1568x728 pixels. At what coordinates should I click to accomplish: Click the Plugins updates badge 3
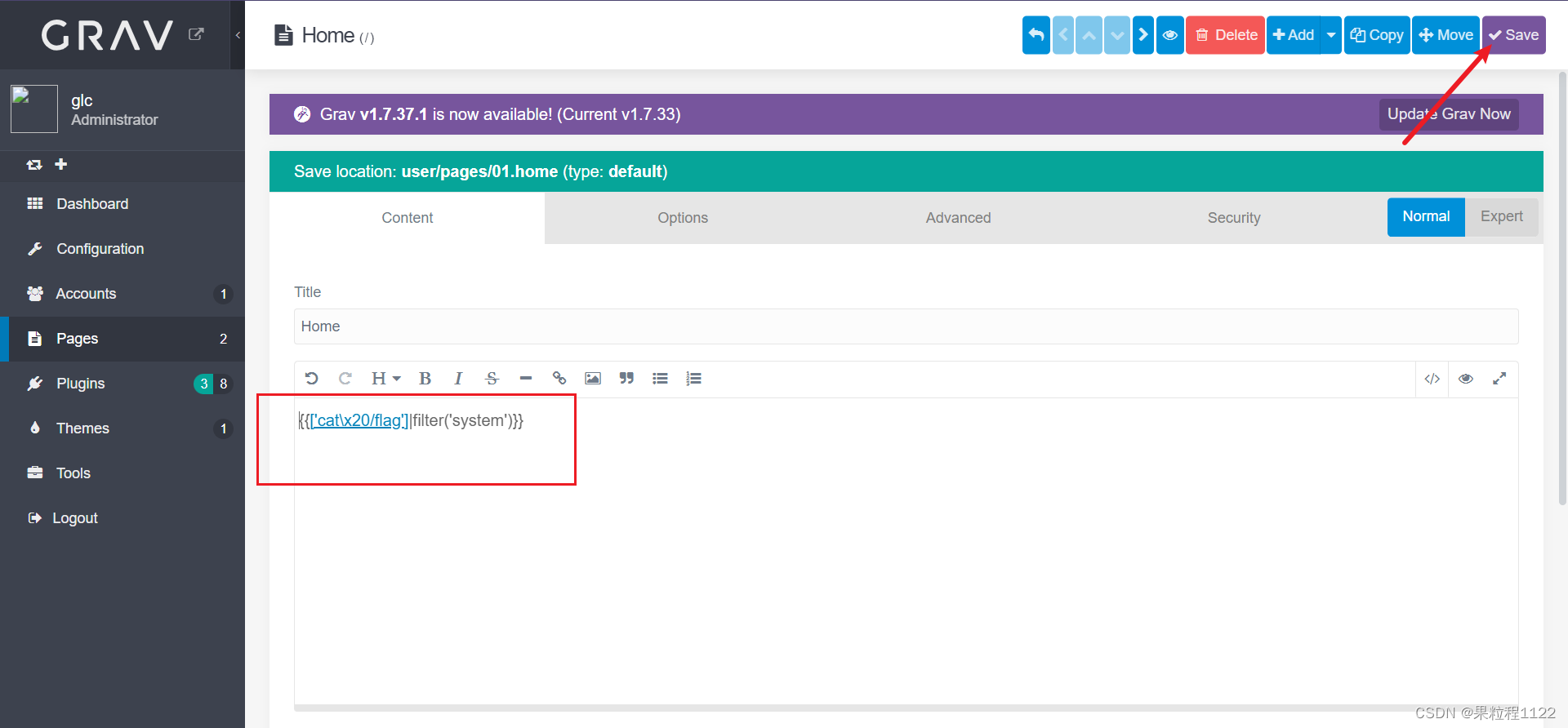point(203,384)
